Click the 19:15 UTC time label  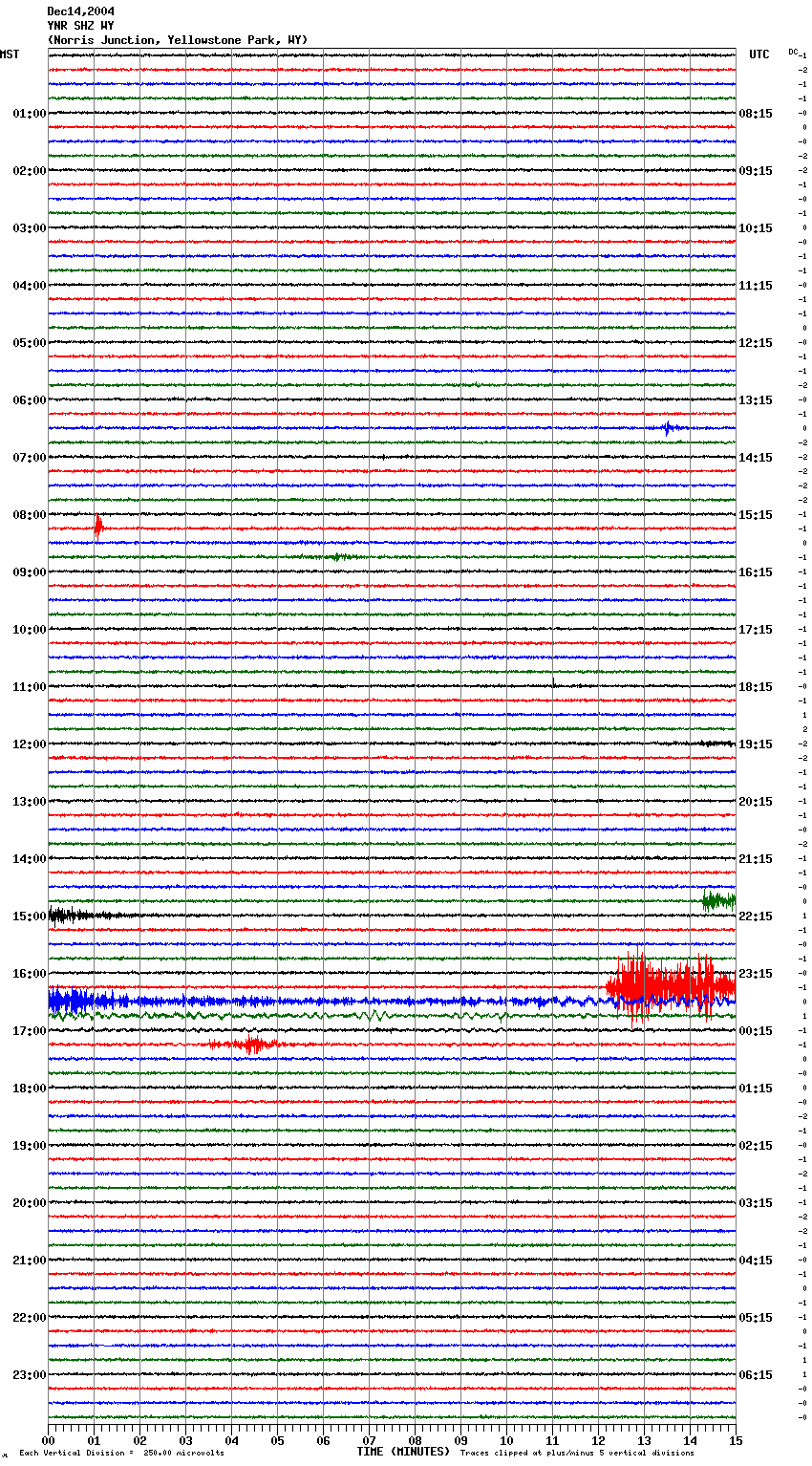756,744
